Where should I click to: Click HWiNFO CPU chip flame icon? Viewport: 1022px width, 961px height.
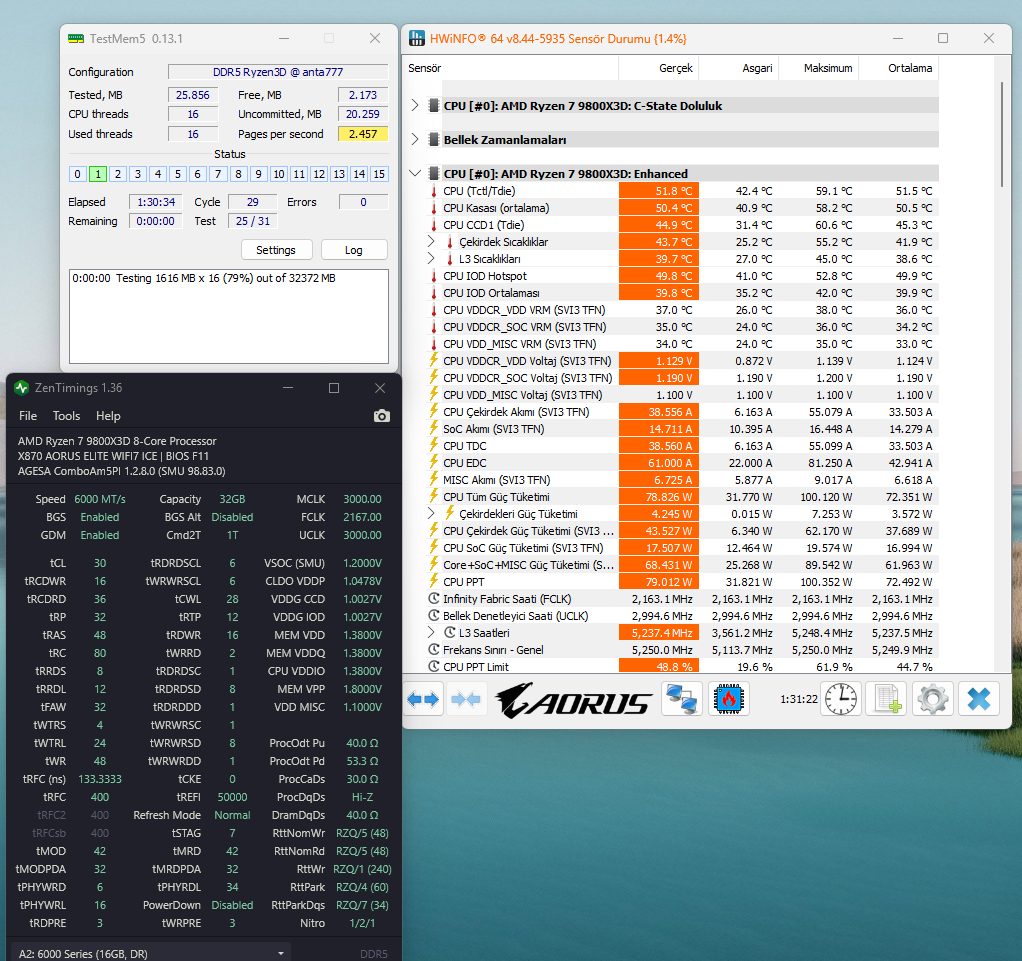729,699
